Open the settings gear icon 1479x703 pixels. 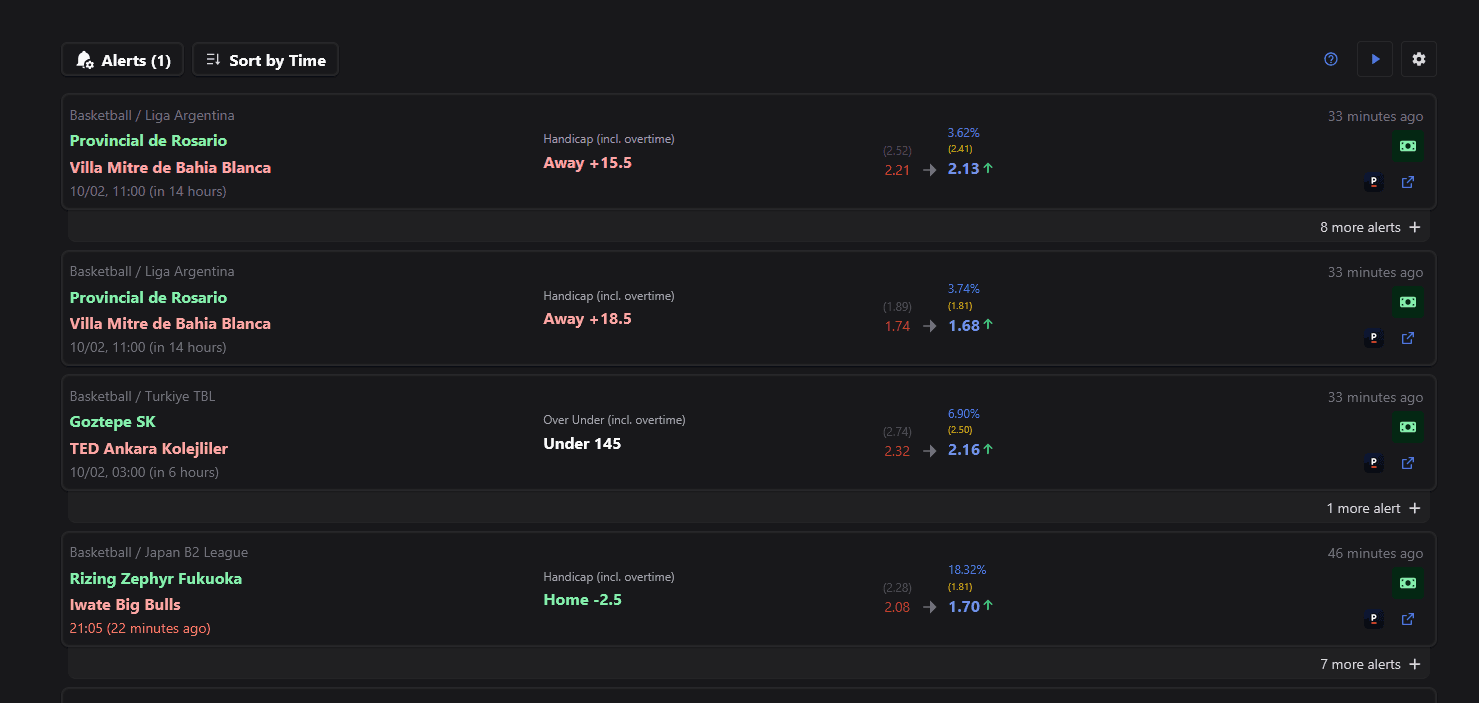[x=1419, y=59]
